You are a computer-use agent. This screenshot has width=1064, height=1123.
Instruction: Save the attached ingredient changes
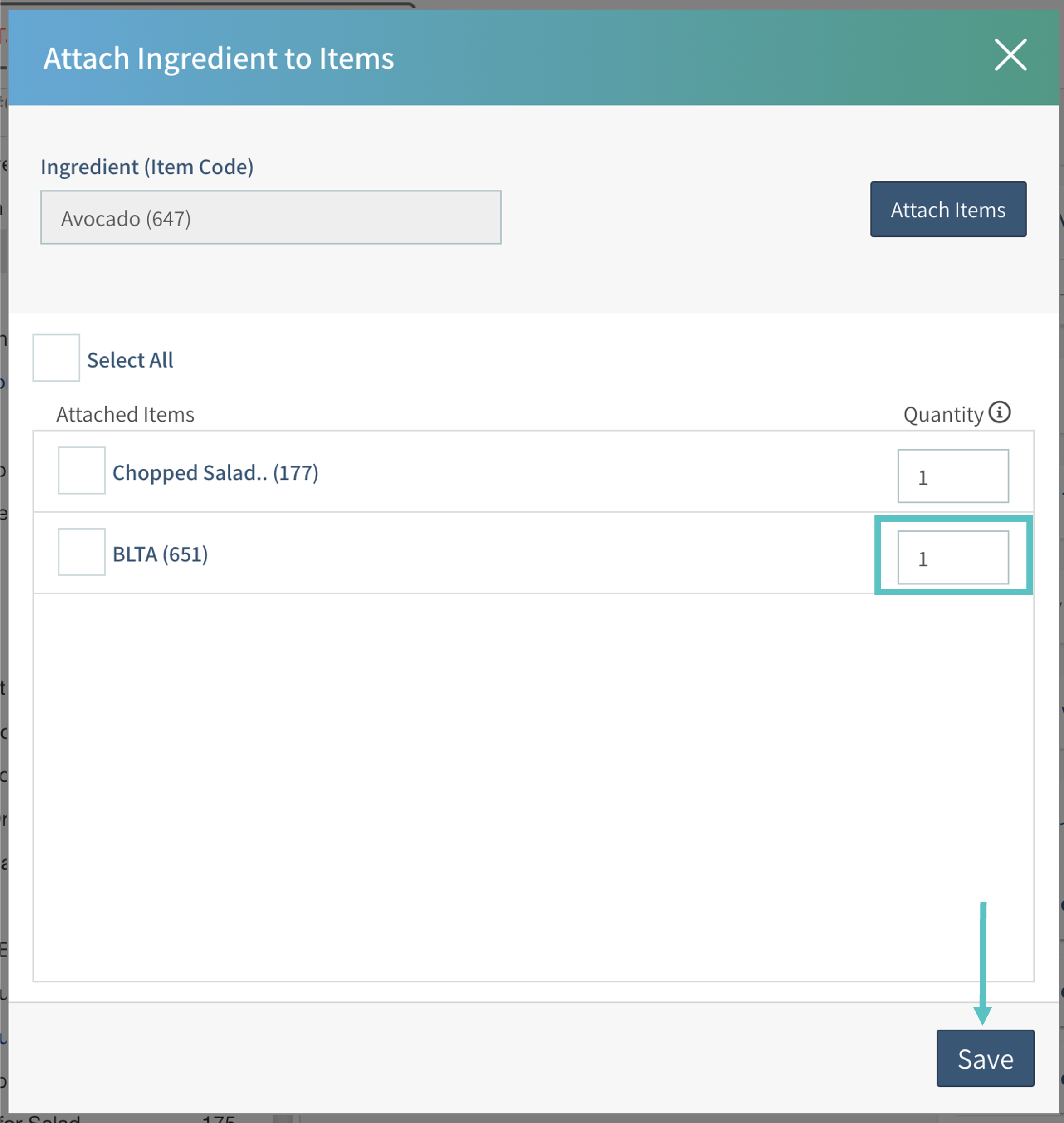985,1058
